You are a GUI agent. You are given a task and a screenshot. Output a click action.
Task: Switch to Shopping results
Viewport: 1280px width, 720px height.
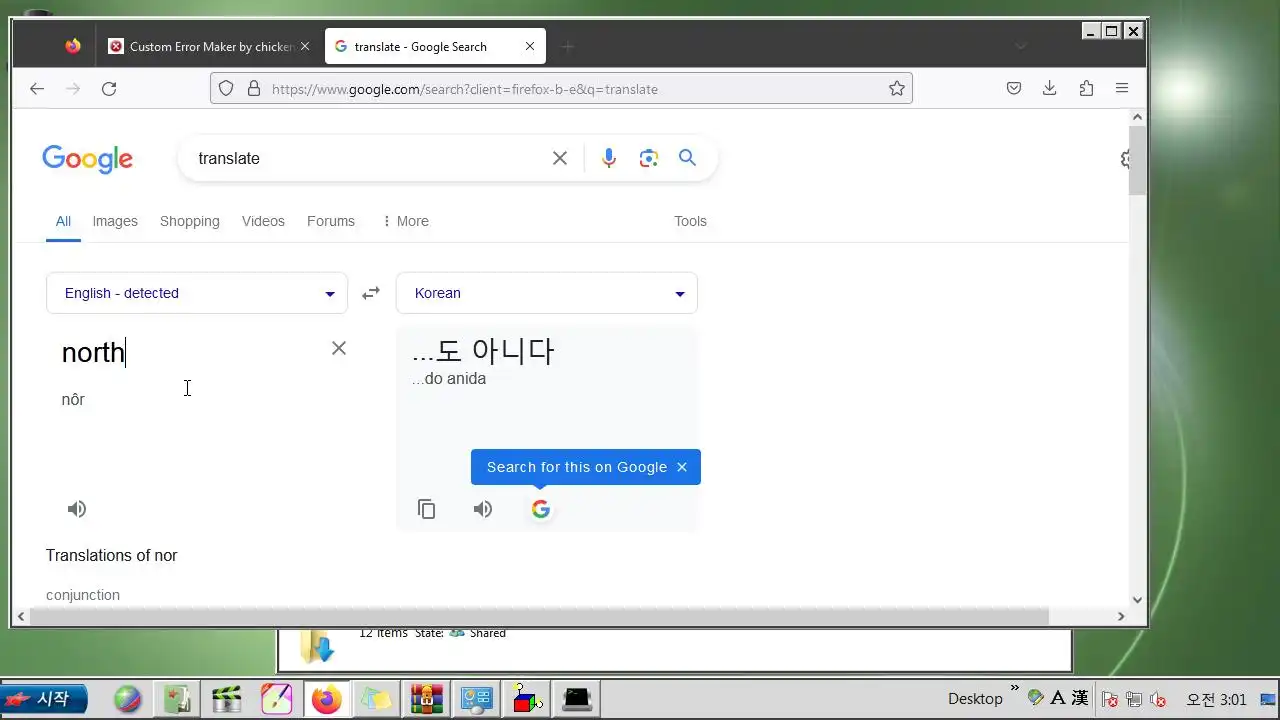tap(189, 221)
